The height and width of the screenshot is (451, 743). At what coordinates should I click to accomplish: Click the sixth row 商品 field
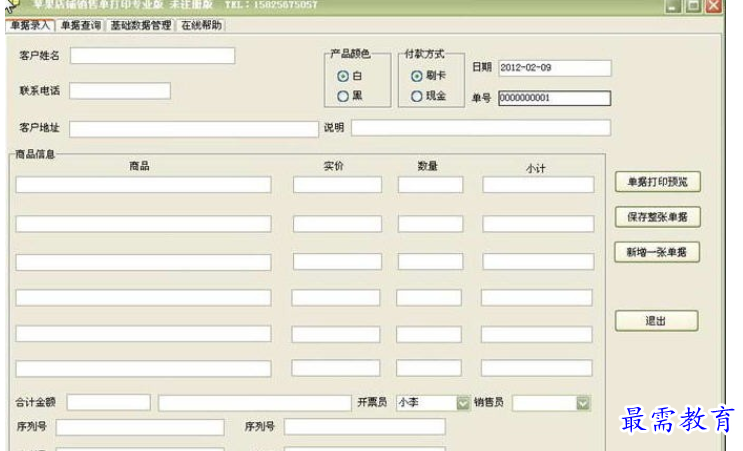pyautogui.click(x=144, y=369)
